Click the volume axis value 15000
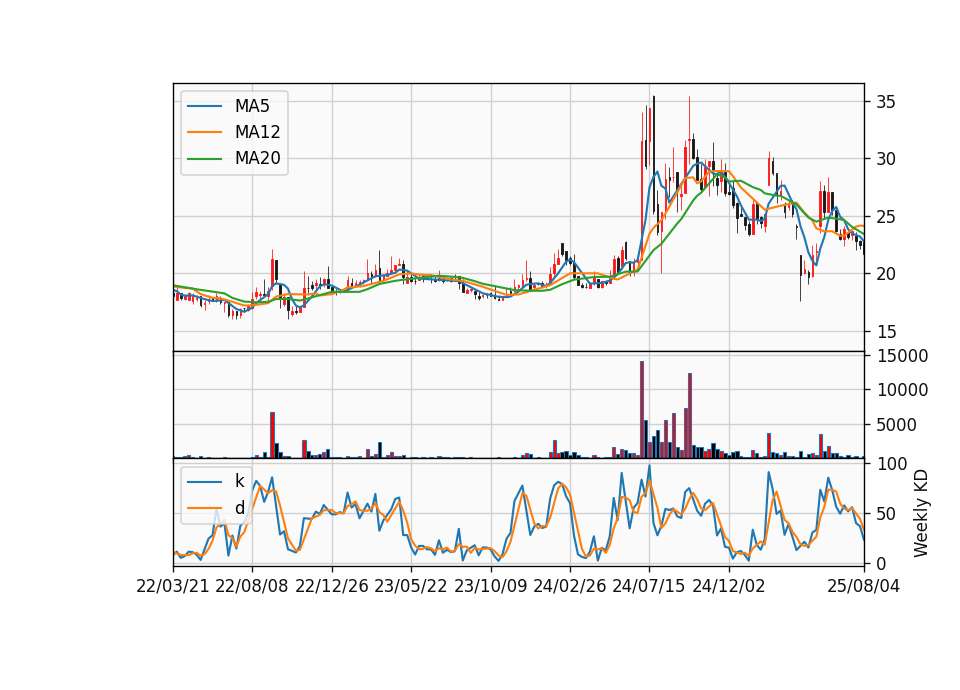This screenshot has height=690, width=960. 902,356
